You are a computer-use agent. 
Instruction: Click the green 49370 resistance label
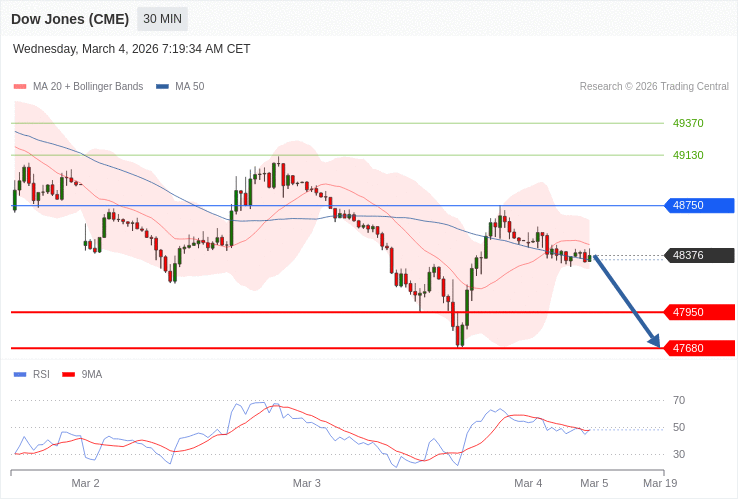688,123
